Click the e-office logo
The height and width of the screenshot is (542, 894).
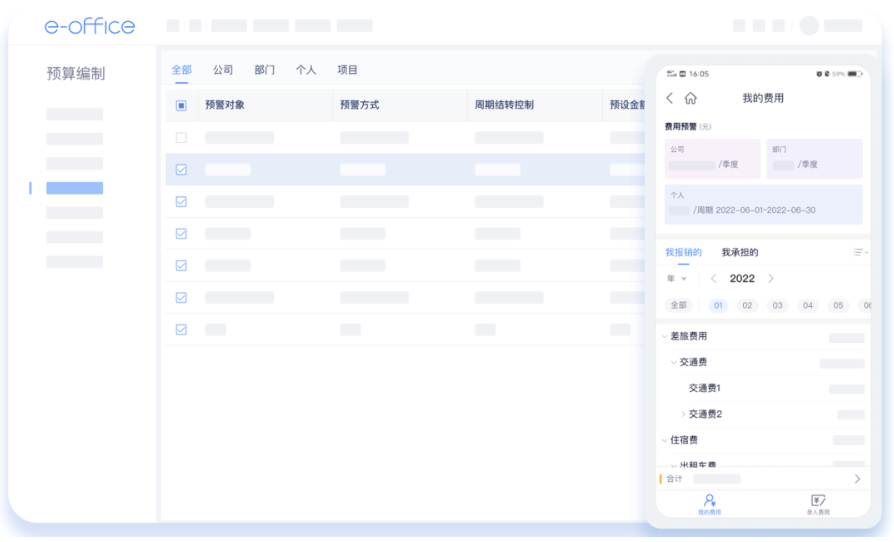90,27
